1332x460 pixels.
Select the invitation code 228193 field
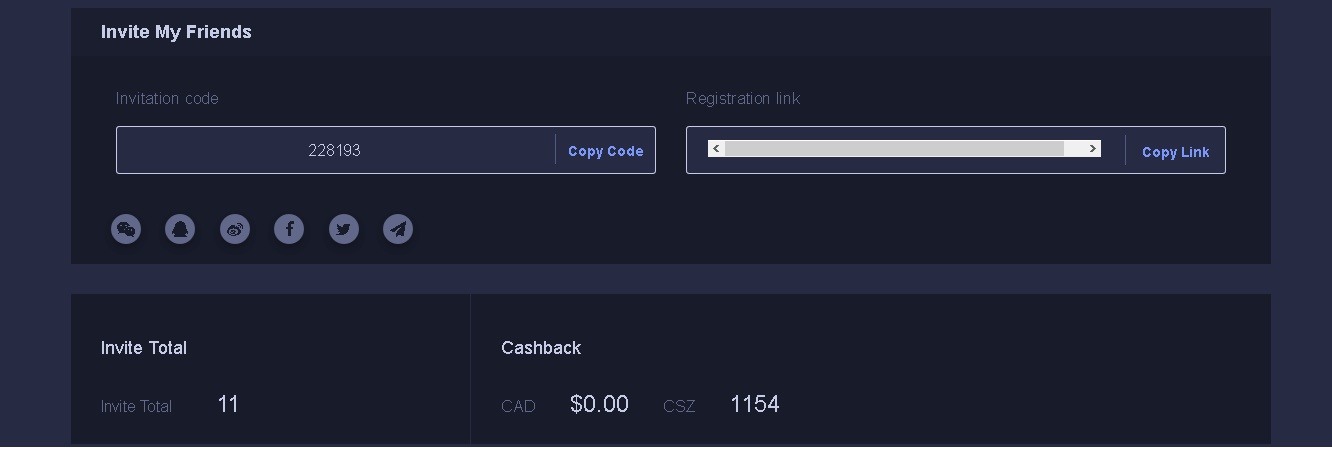[334, 150]
